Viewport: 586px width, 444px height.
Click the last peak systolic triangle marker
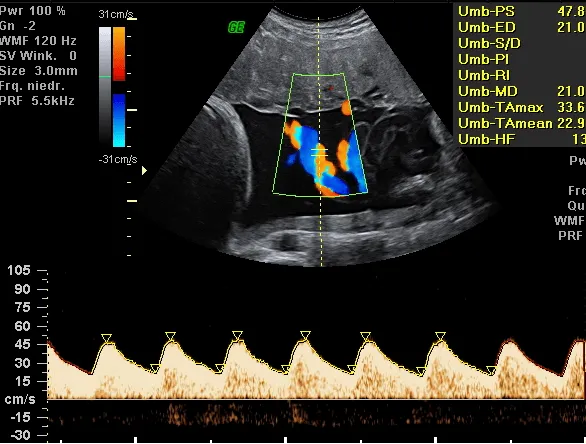441,336
